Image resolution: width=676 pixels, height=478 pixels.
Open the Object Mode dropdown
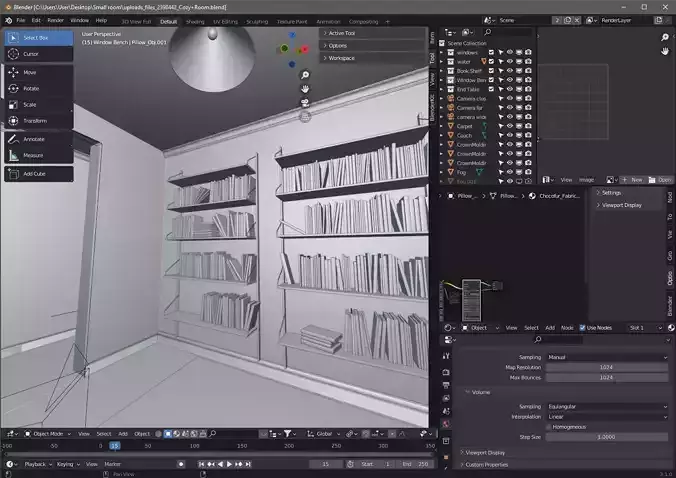pos(47,434)
